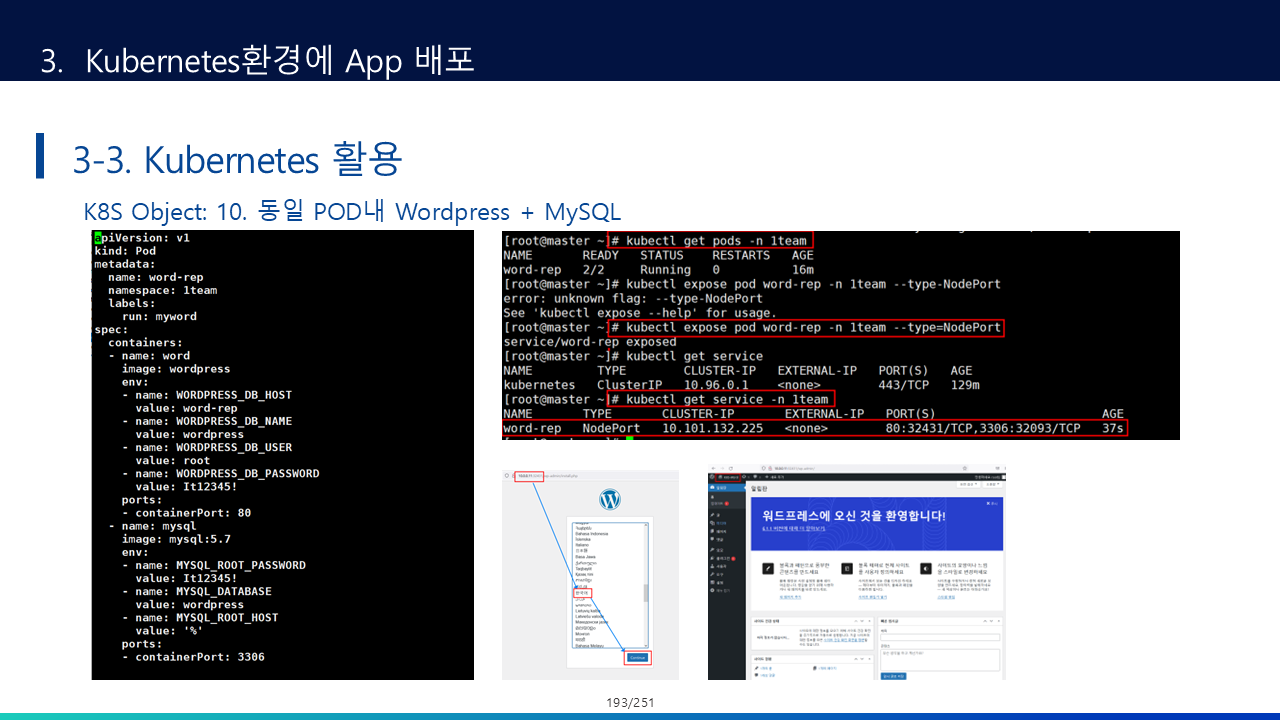The image size is (1280, 720).
Task: Select 한국어 in install language list
Action: (x=581, y=593)
